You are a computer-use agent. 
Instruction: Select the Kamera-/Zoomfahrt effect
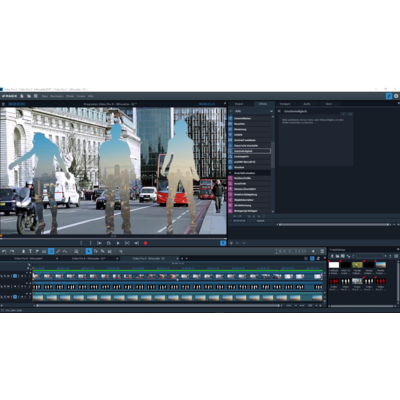(249, 189)
